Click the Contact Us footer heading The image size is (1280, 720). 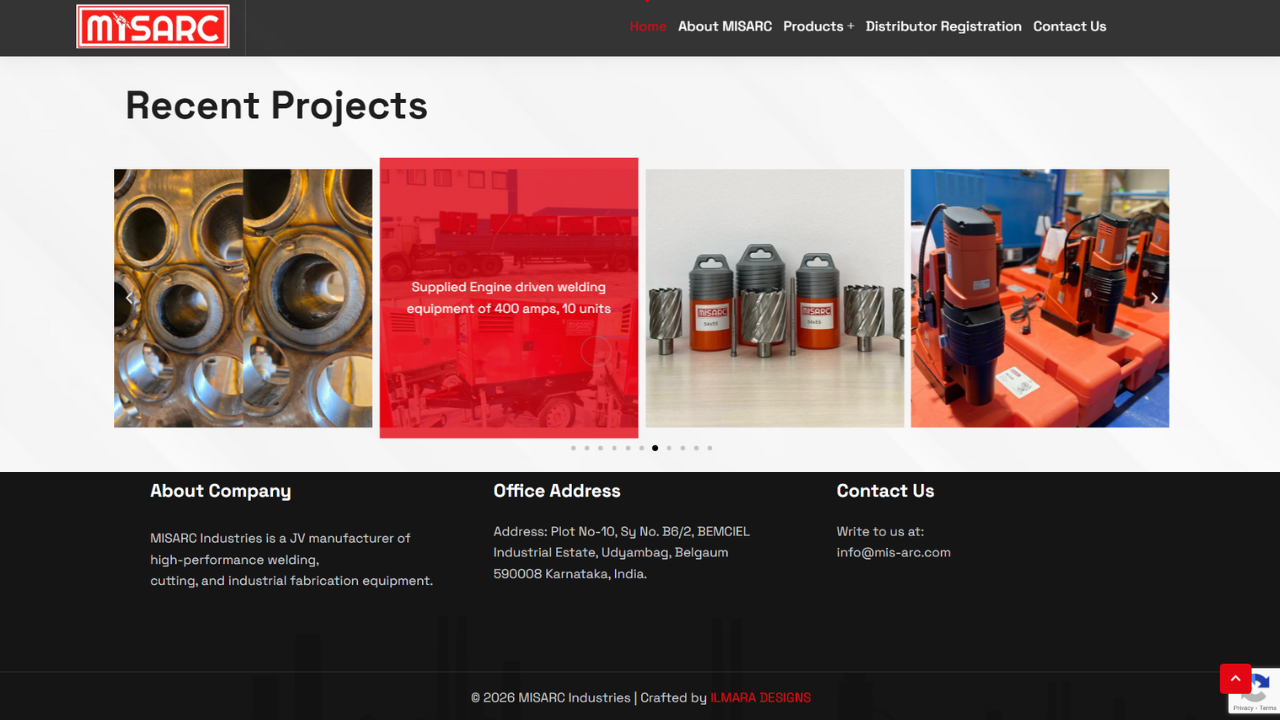(x=886, y=491)
